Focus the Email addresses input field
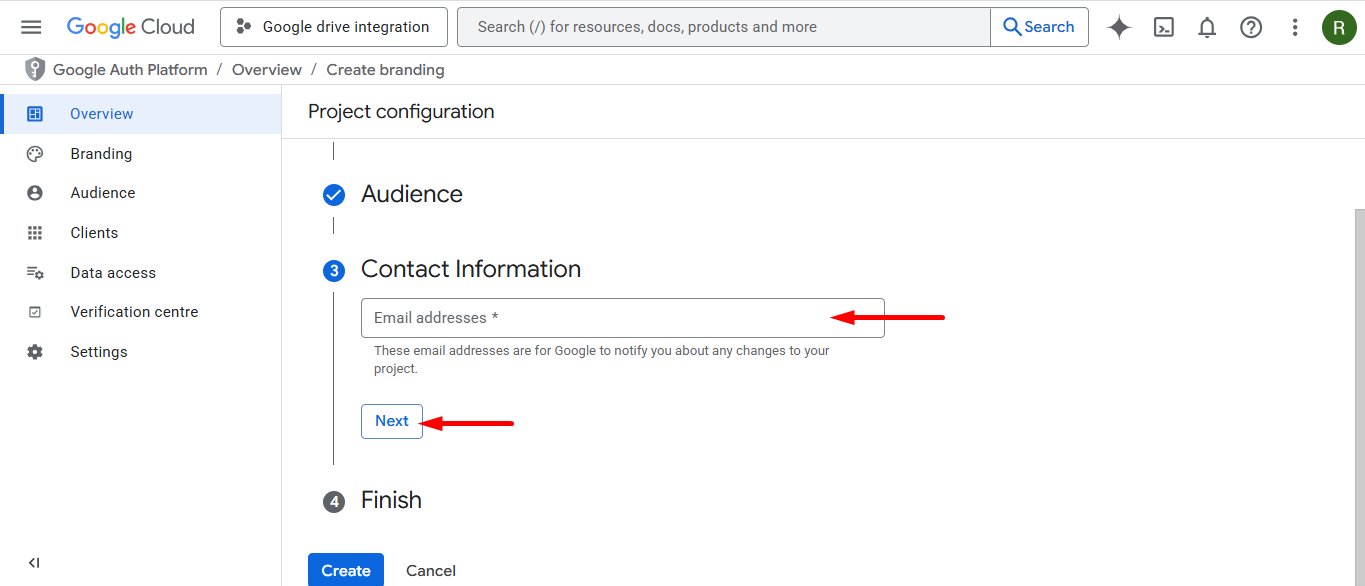The width and height of the screenshot is (1365, 586). [600, 318]
